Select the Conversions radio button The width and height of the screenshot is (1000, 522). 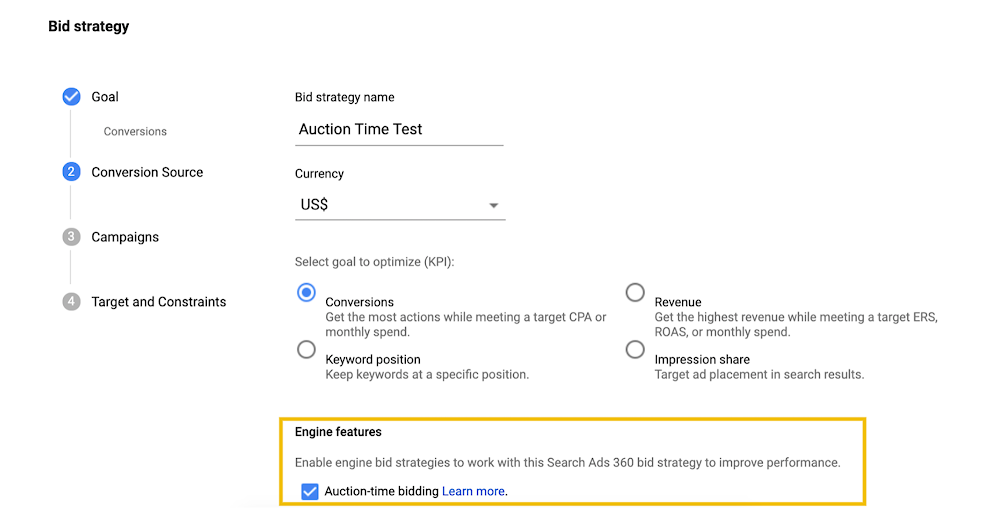coord(306,293)
